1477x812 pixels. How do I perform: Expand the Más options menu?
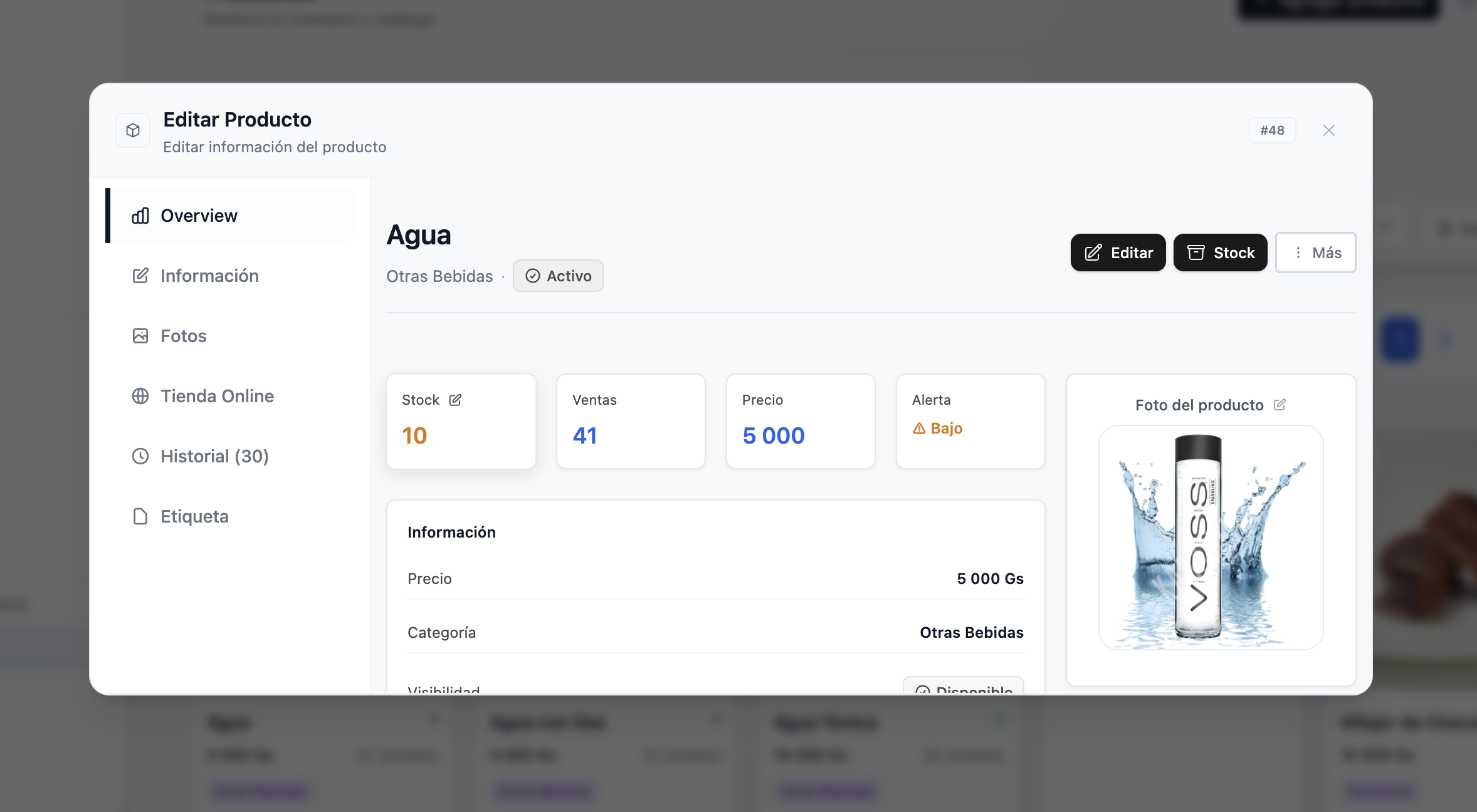1315,252
